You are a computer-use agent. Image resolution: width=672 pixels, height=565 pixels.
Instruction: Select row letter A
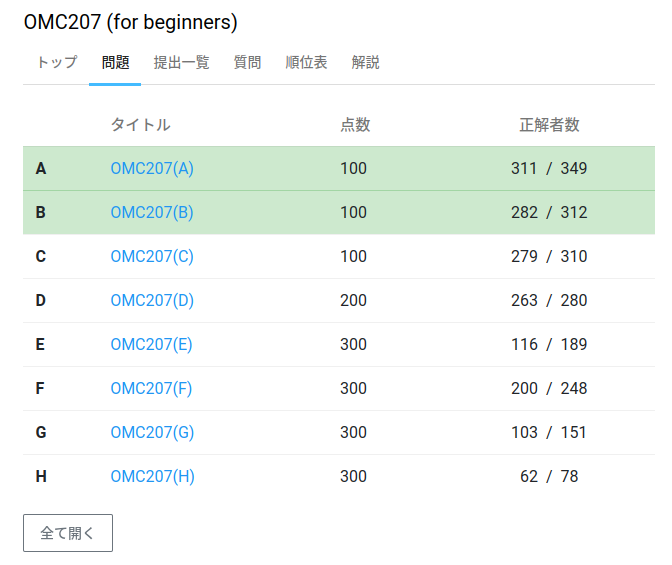click(x=41, y=168)
